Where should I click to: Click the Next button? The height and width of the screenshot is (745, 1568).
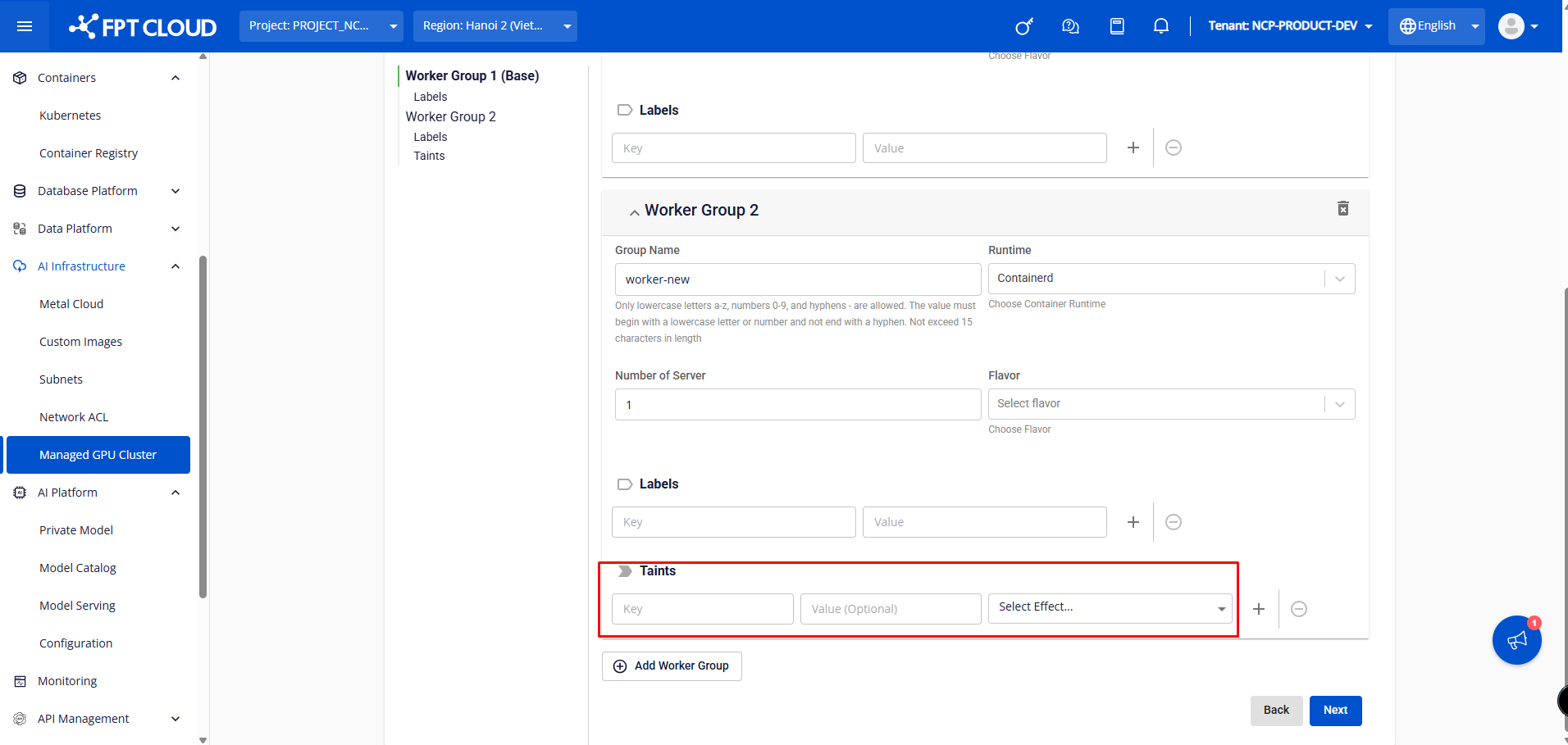pyautogui.click(x=1335, y=711)
